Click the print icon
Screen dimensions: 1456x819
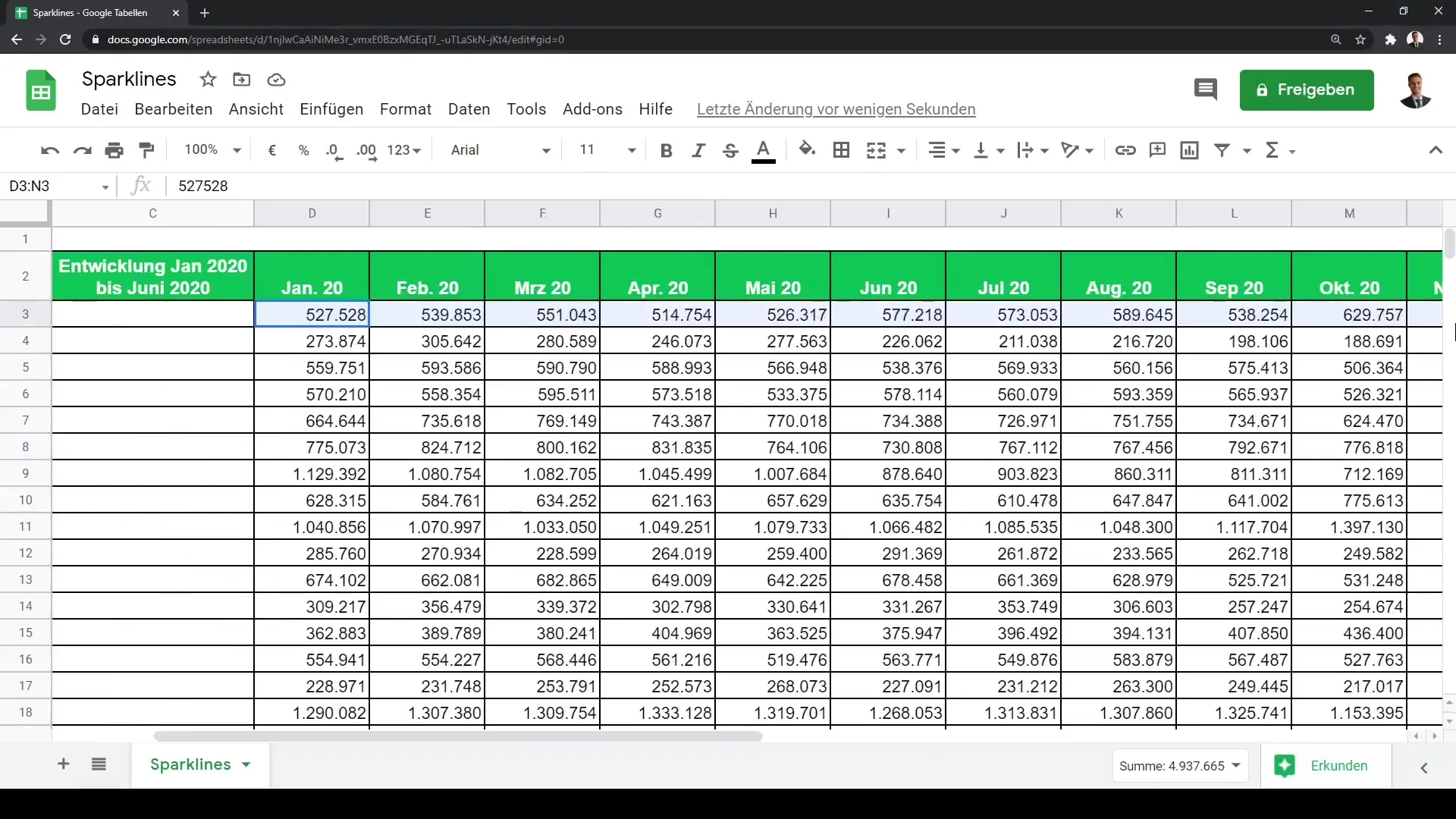[x=114, y=150]
